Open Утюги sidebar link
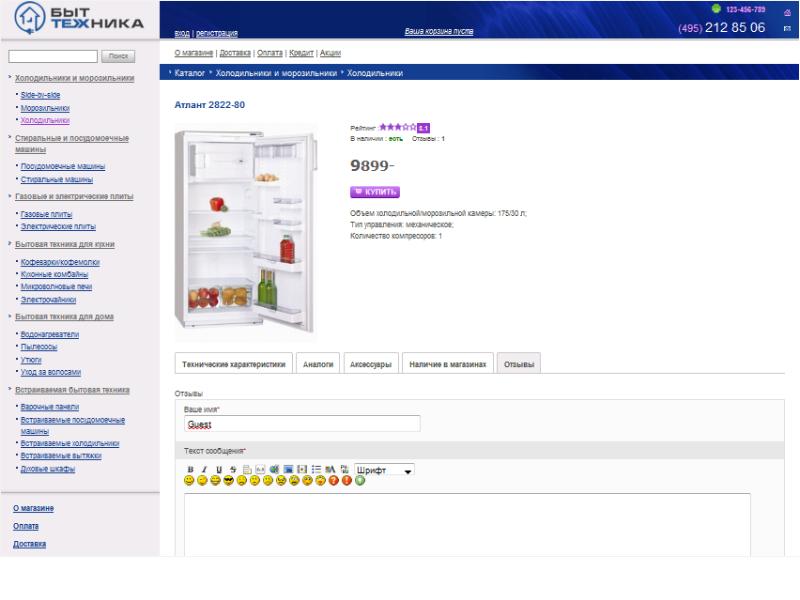Screen dimensions: 800x600 click(x=31, y=360)
